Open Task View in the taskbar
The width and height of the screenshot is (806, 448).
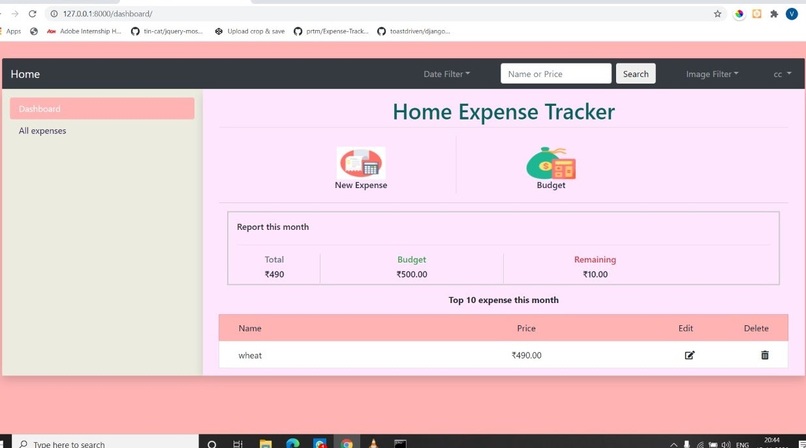pos(237,444)
